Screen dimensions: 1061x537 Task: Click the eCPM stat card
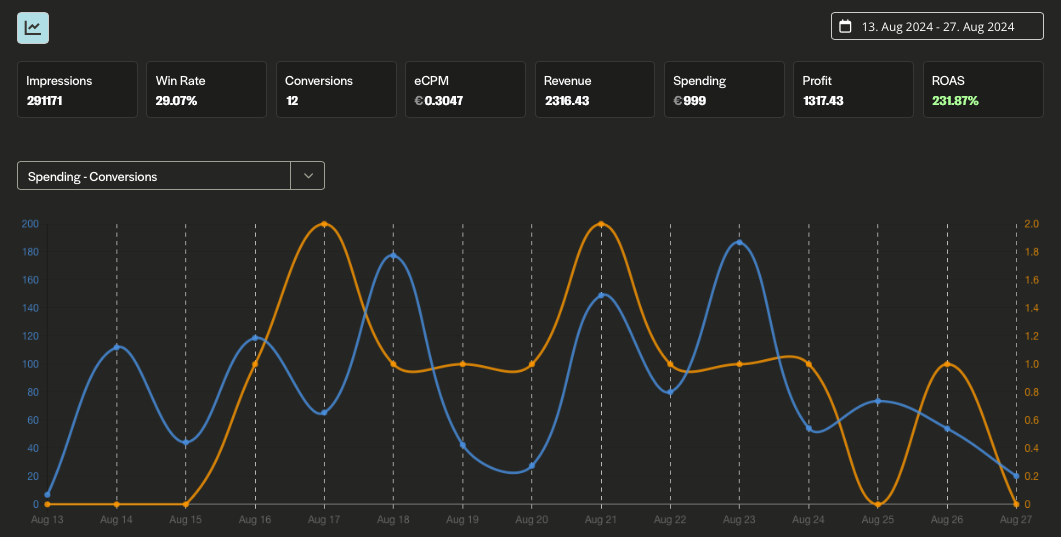[465, 90]
